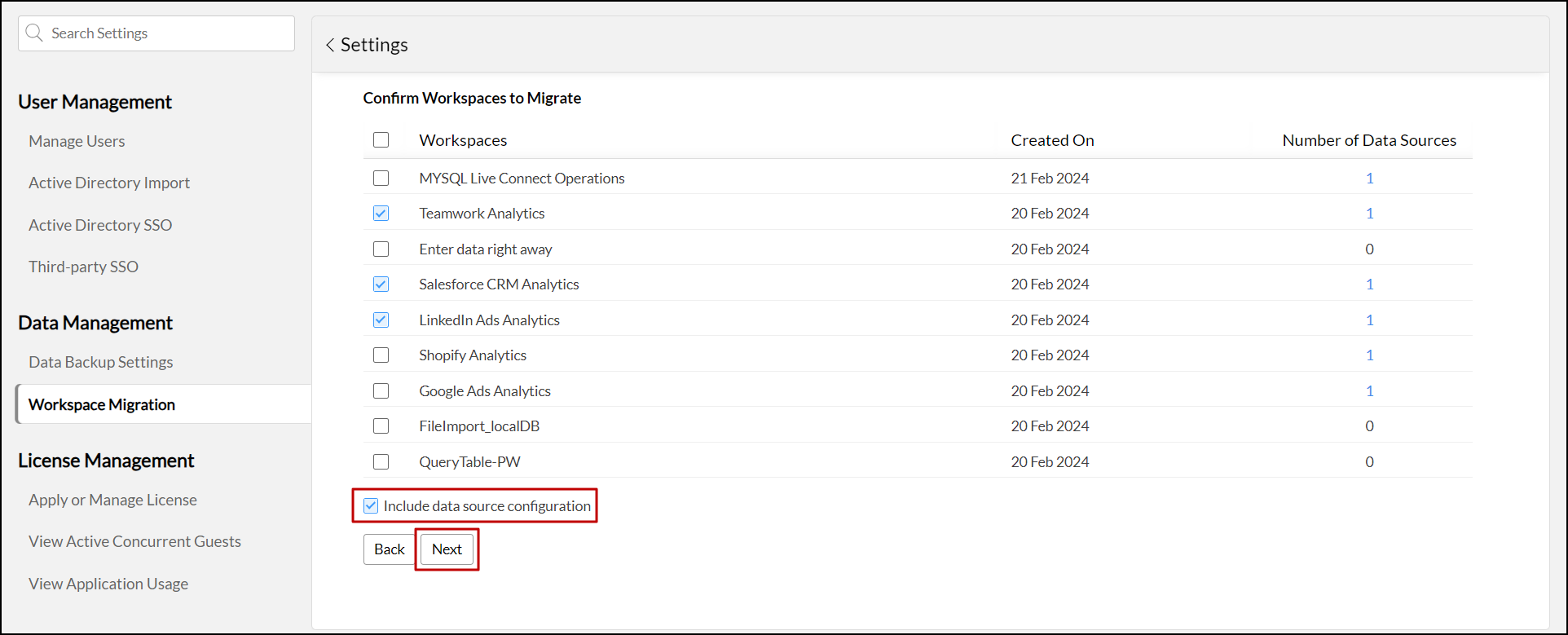The image size is (1568, 635).
Task: Open data source count for Shopify Analytics
Action: click(1369, 355)
